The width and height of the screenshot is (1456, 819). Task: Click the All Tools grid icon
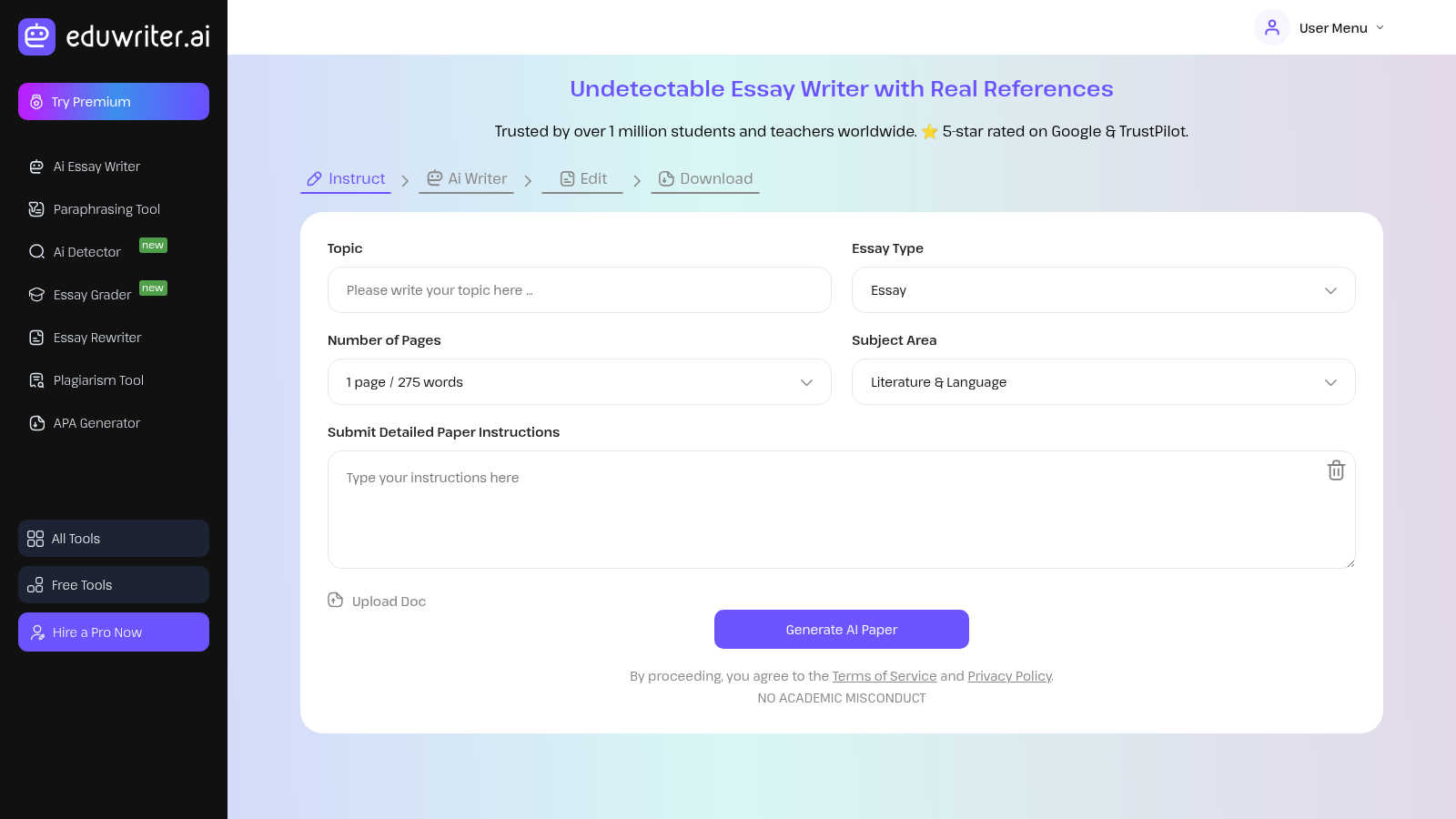(35, 539)
